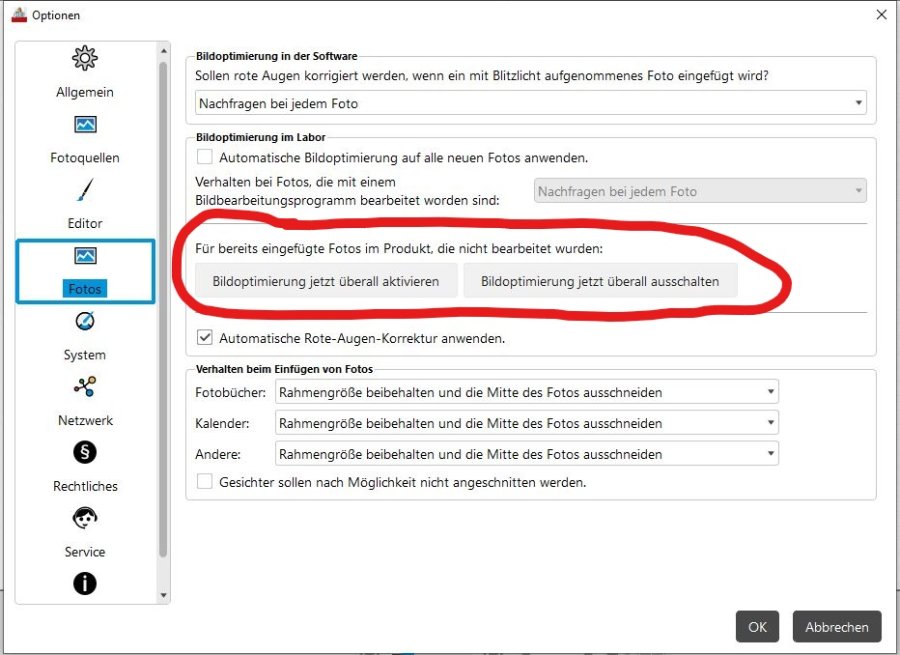Image resolution: width=900 pixels, height=655 pixels.
Task: Open the rote Augen Nachfragen dropdown
Action: pyautogui.click(x=530, y=103)
